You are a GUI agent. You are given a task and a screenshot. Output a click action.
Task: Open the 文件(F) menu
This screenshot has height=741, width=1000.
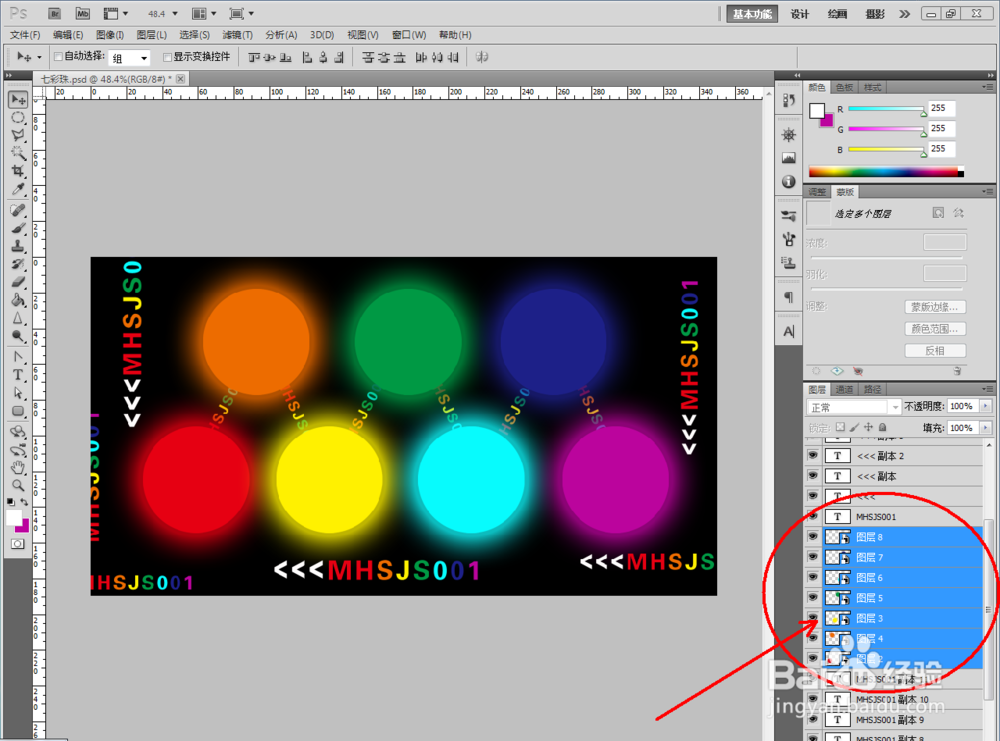[25, 35]
